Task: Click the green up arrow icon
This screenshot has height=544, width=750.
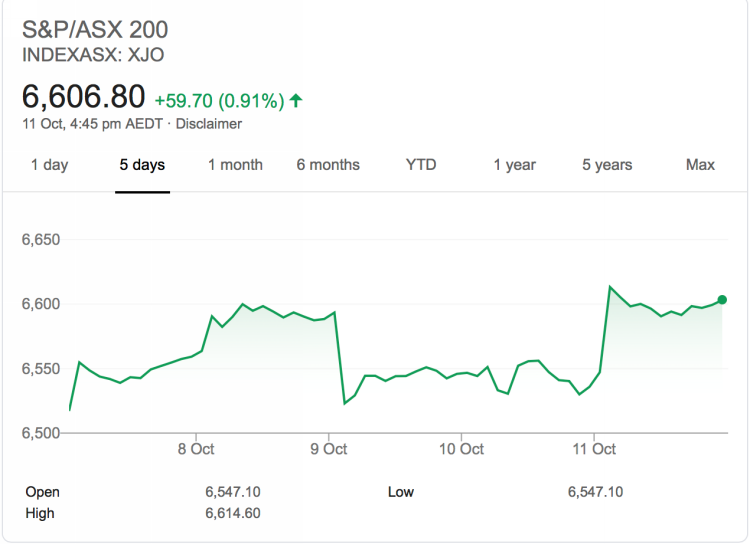Action: click(x=296, y=100)
